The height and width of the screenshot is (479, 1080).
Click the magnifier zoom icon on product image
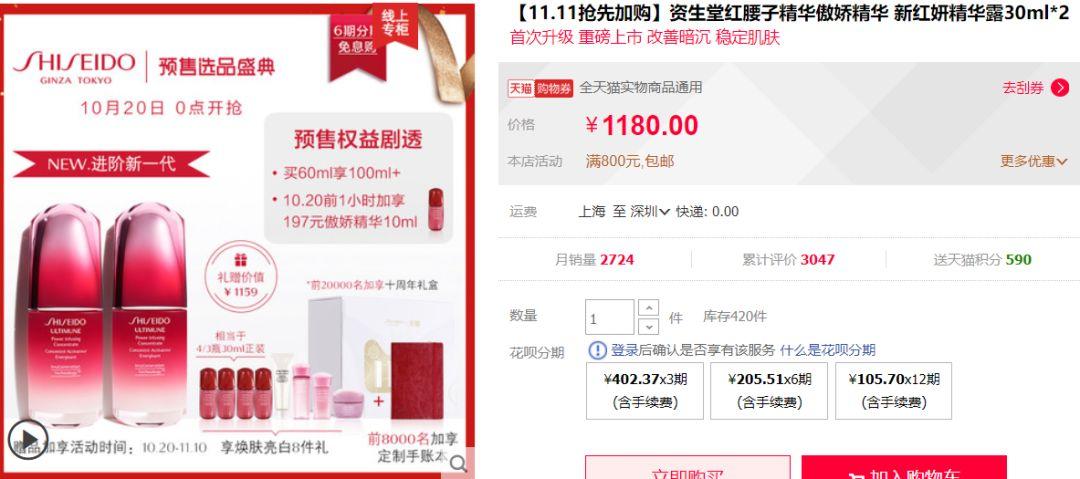(458, 462)
